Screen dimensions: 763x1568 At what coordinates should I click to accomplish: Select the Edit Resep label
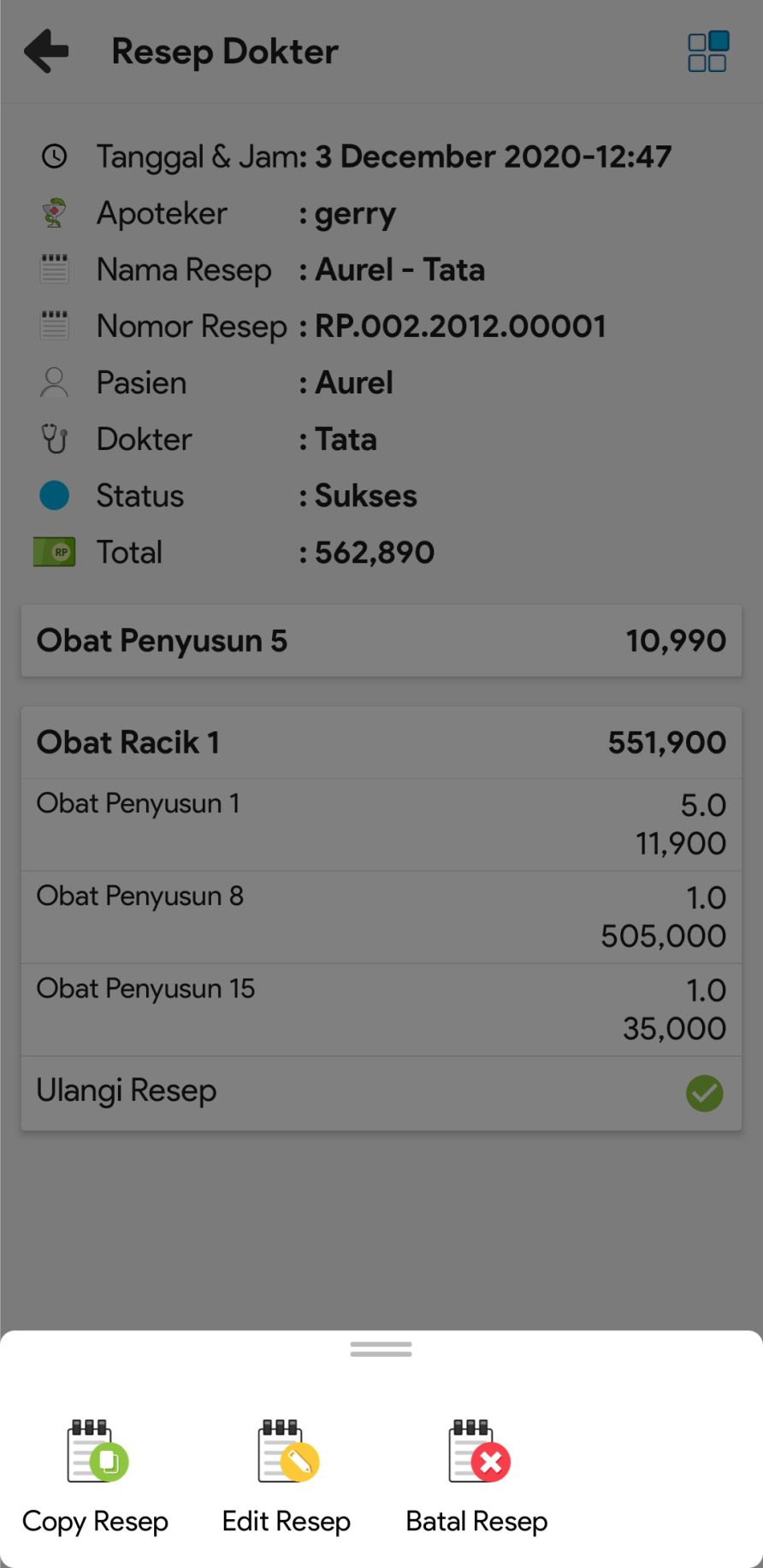pos(287,1521)
